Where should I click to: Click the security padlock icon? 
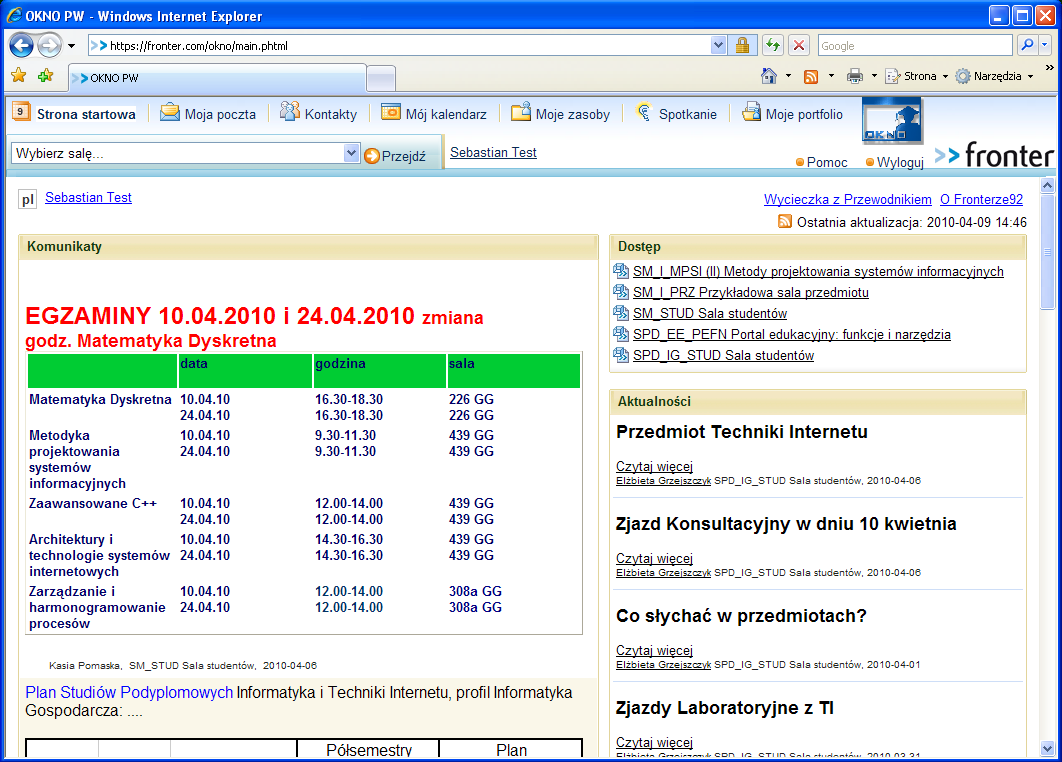(x=742, y=45)
